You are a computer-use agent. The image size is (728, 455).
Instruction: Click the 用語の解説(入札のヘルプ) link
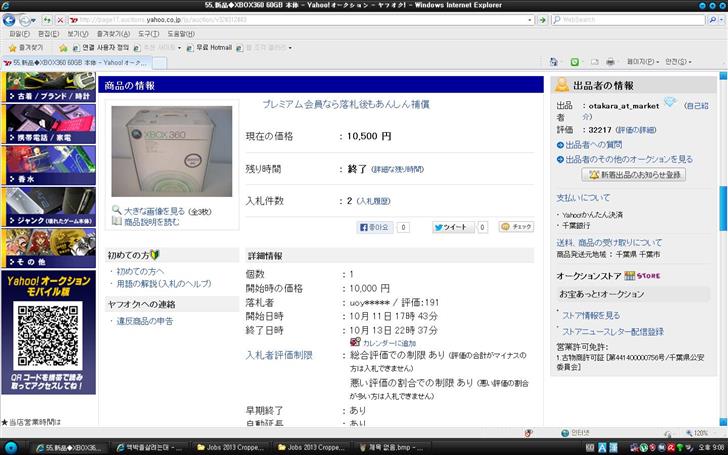point(164,284)
